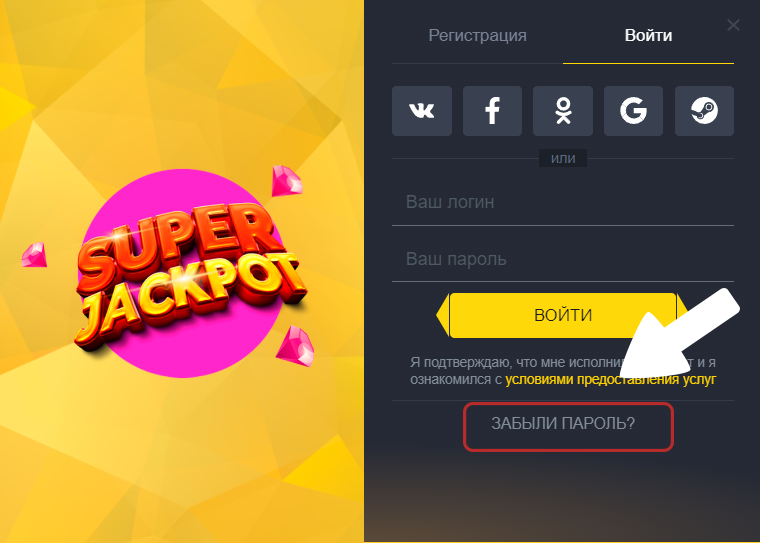
Task: Choose Facebook login icon
Action: 492,111
